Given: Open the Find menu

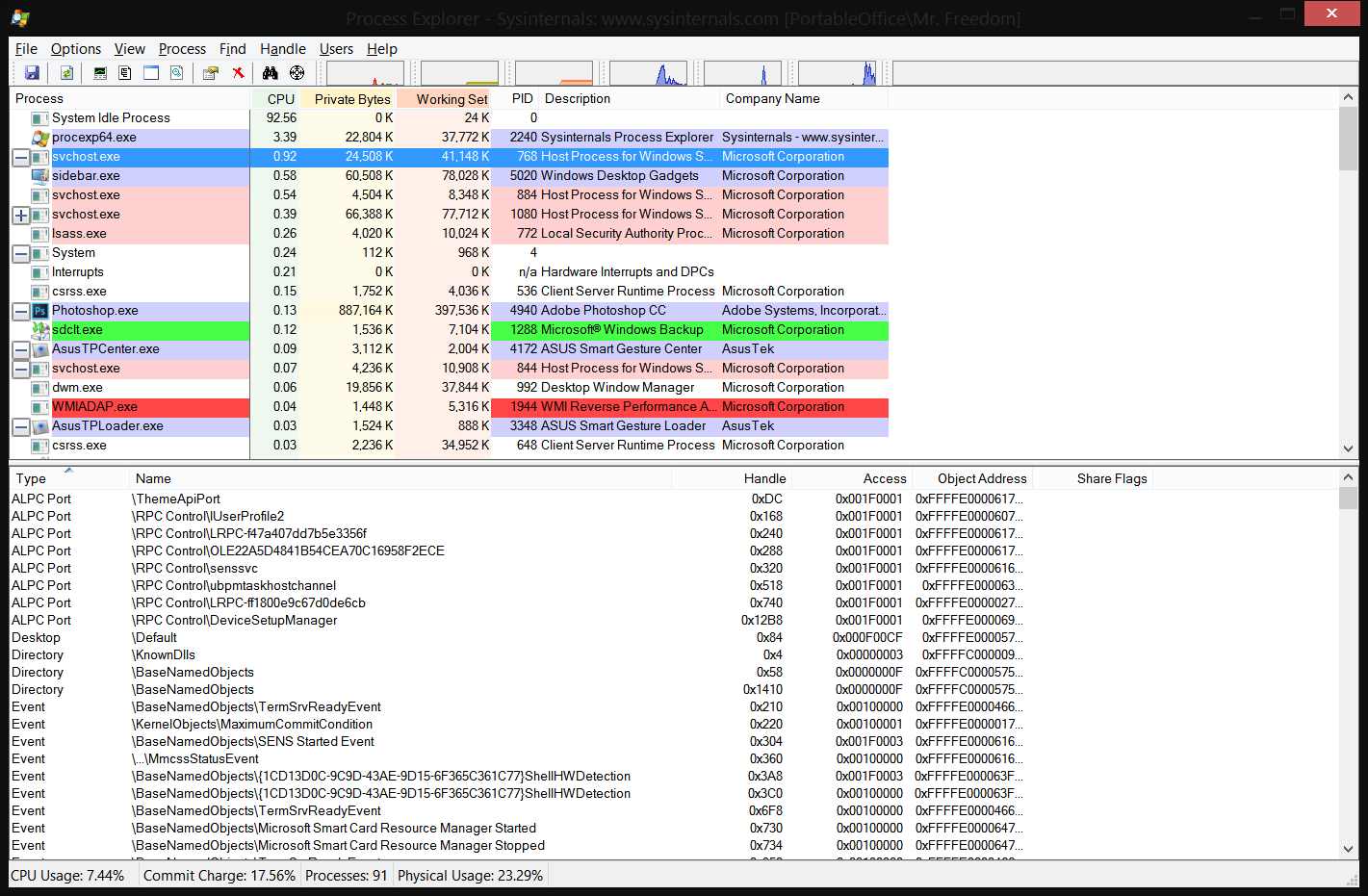Looking at the screenshot, I should [x=233, y=49].
